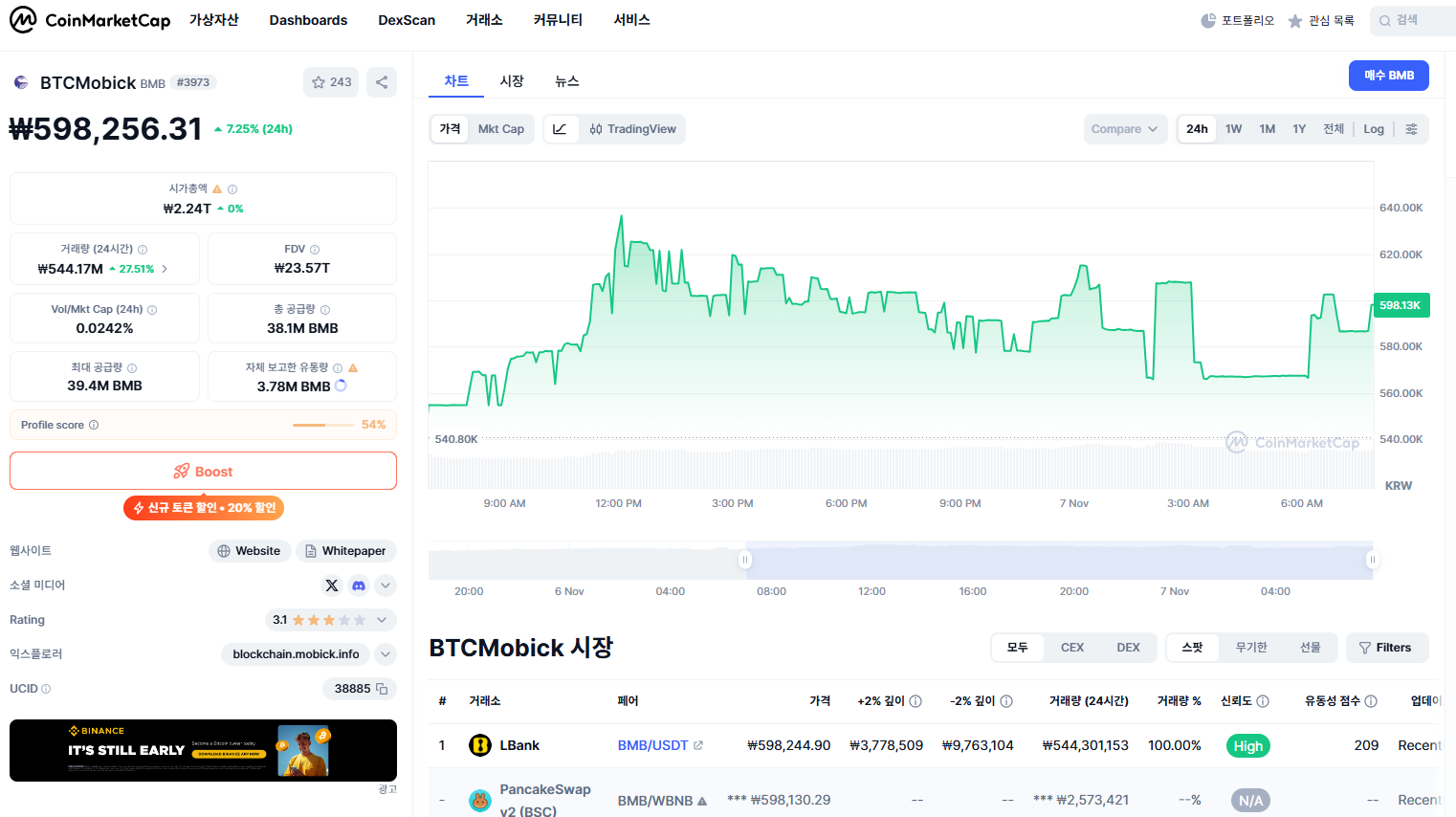Viewport: 1456px width, 817px height.
Task: Select the 24h time range
Action: (x=1197, y=129)
